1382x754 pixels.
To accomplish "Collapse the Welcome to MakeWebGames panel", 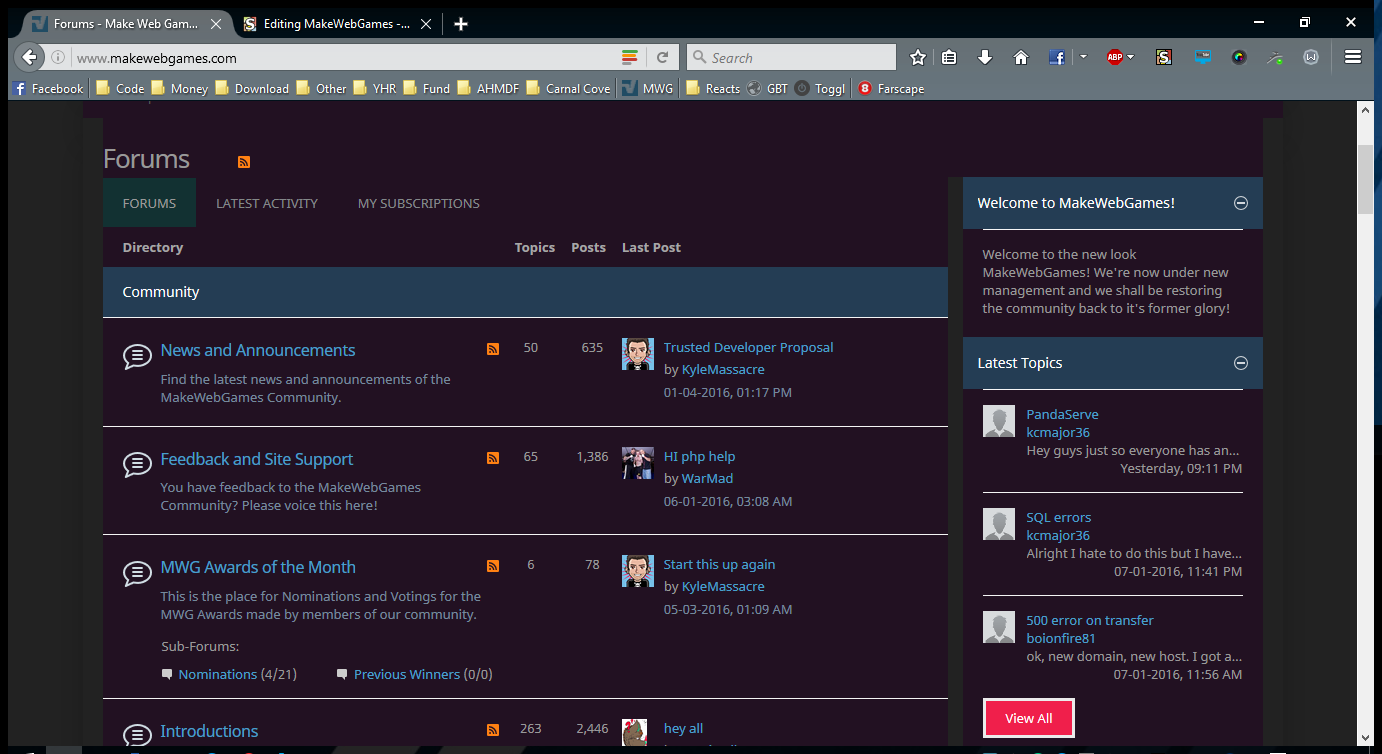I will pos(1240,202).
